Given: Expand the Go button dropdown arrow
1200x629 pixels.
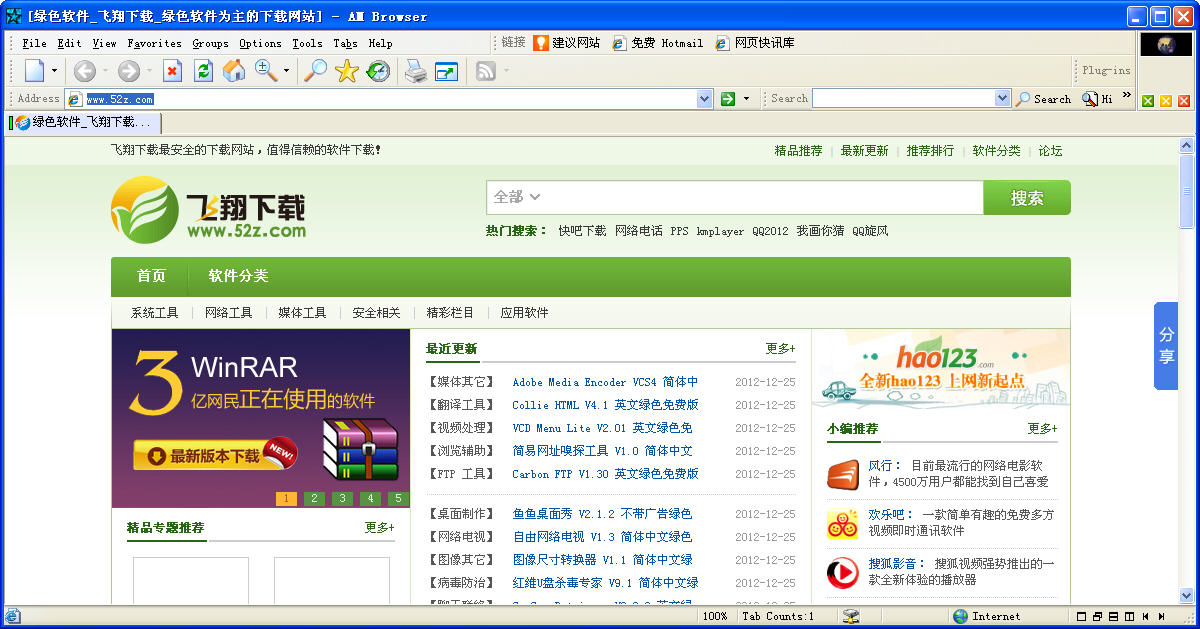Looking at the screenshot, I should point(745,99).
